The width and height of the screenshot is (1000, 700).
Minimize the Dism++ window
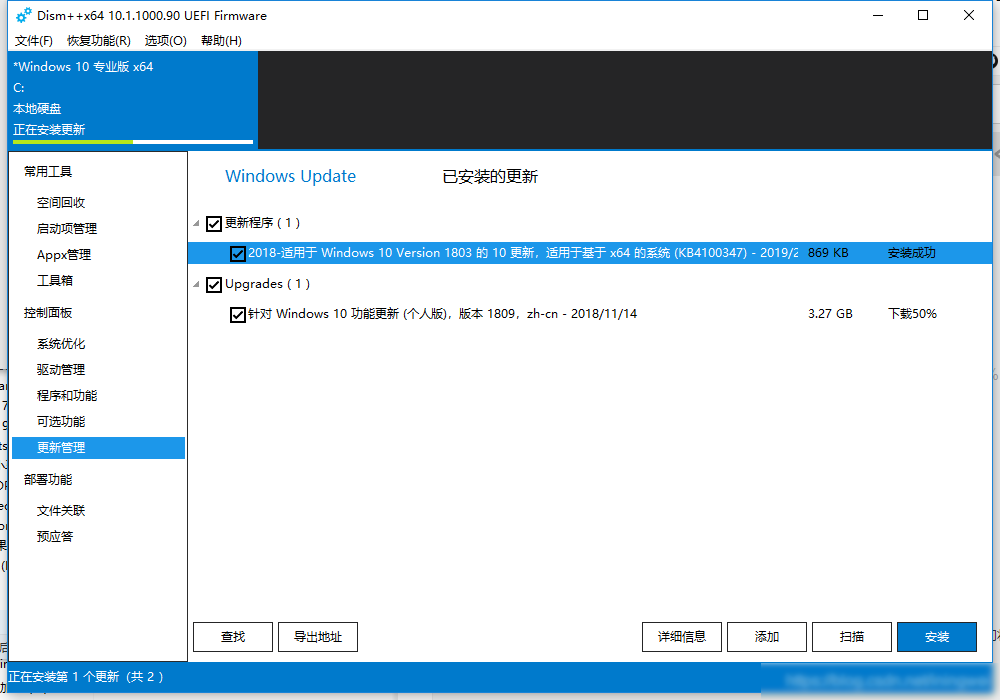[x=878, y=15]
